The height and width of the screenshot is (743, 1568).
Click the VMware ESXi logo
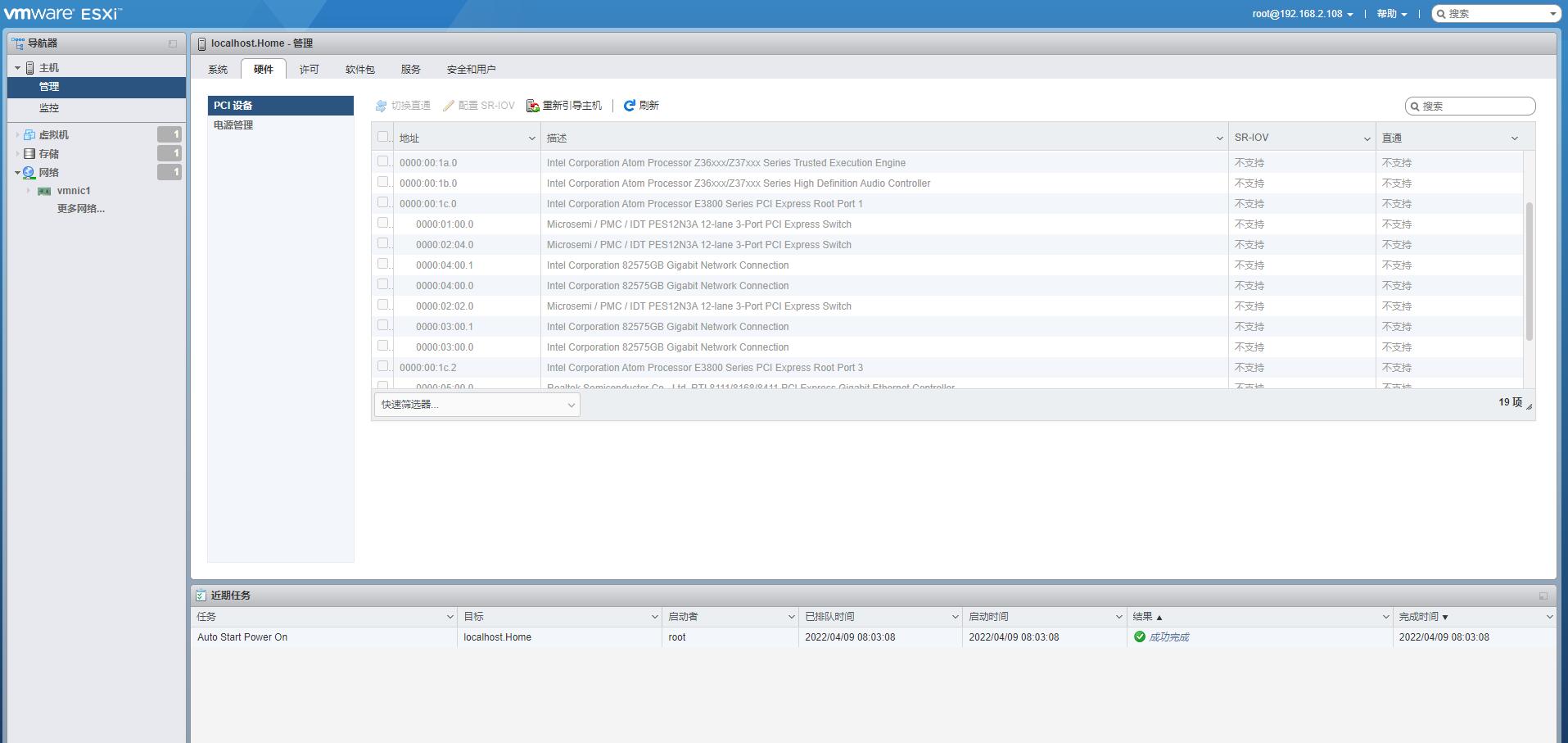tap(63, 14)
